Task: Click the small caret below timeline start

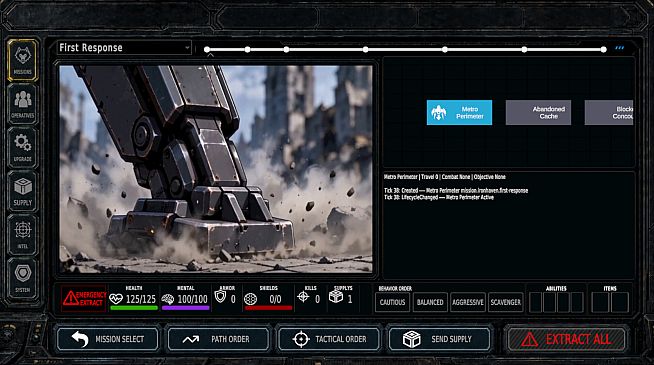Action: [211, 55]
